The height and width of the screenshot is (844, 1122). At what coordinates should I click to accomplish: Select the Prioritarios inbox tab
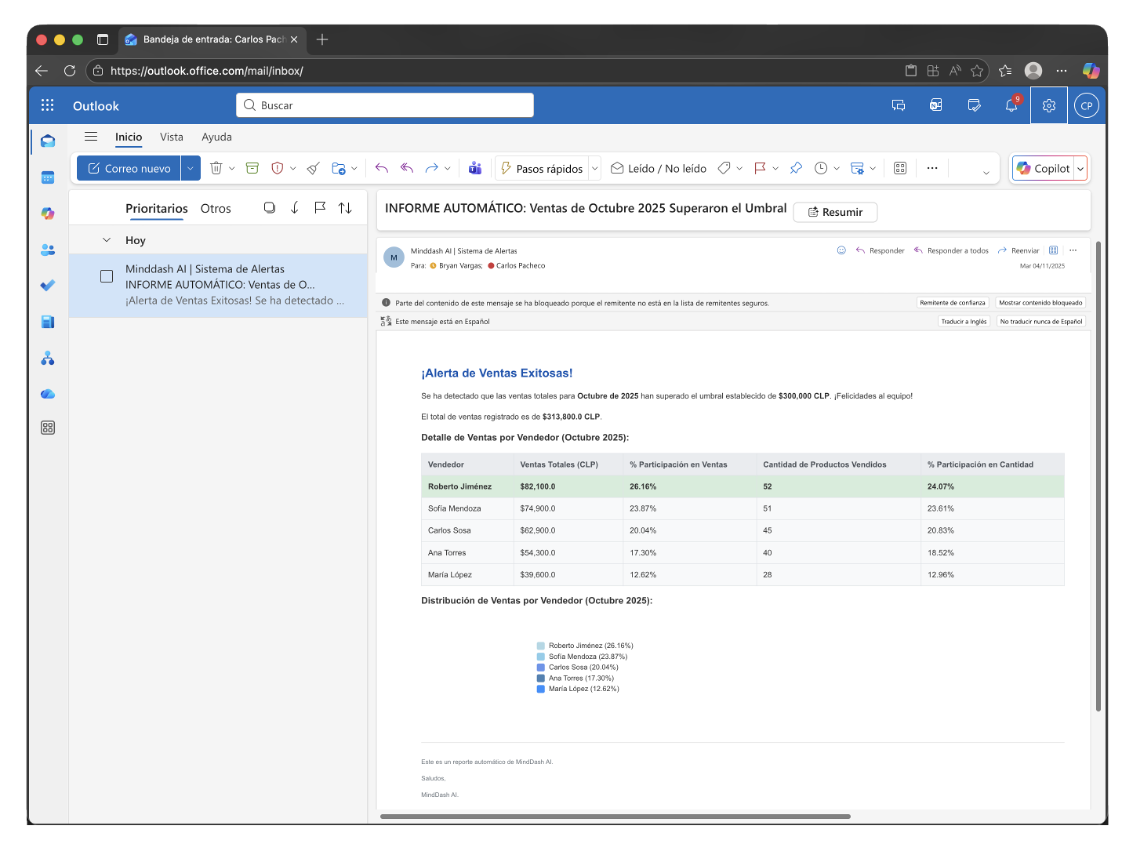pos(156,208)
